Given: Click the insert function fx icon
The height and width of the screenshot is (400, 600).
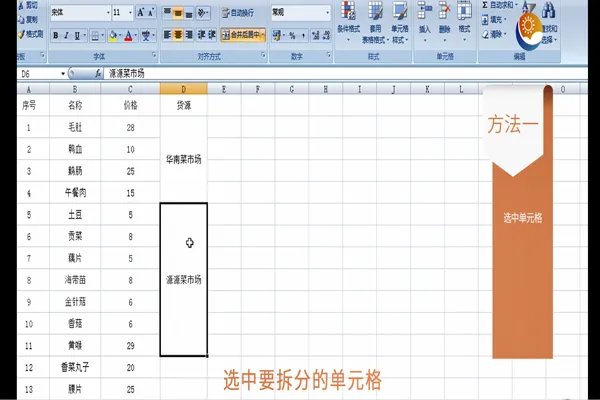Looking at the screenshot, I should click(98, 73).
